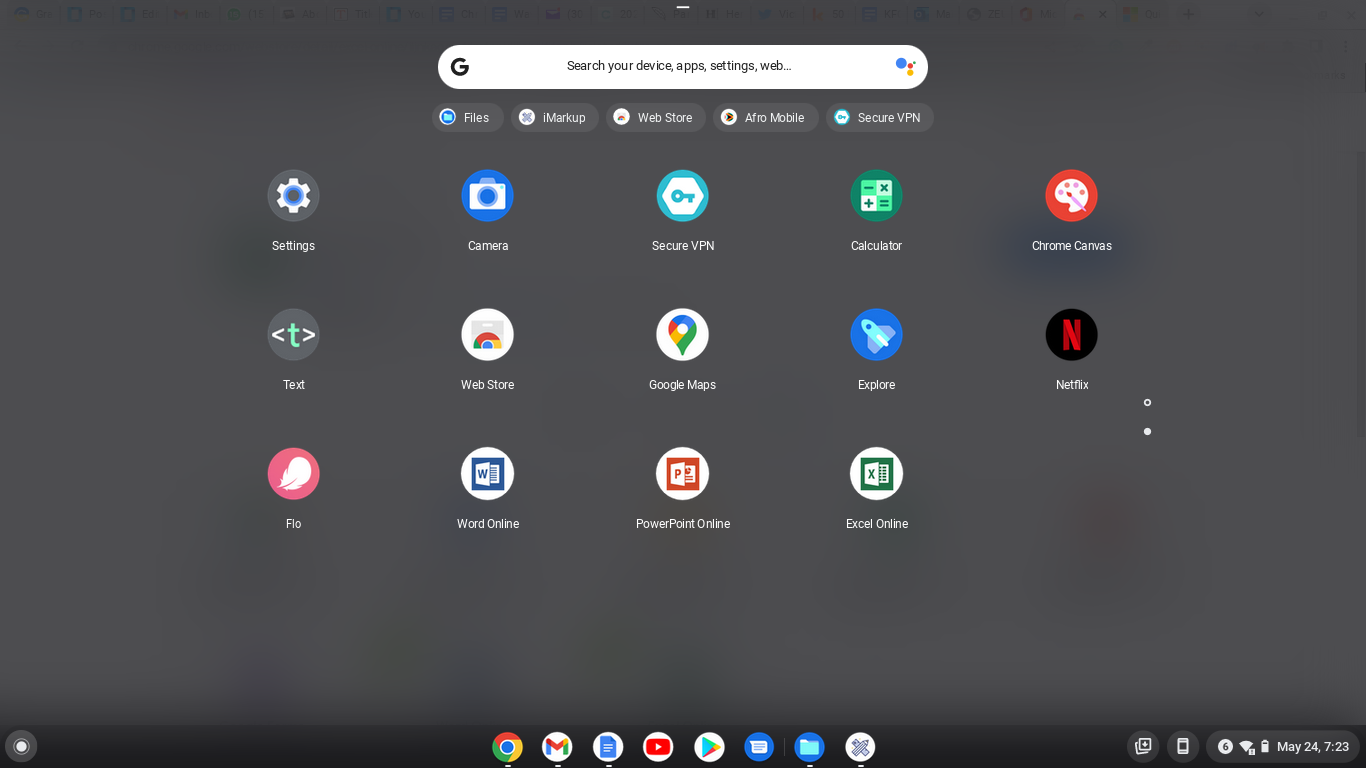Open Google Docs from the shelf
The height and width of the screenshot is (768, 1366).
(x=608, y=747)
